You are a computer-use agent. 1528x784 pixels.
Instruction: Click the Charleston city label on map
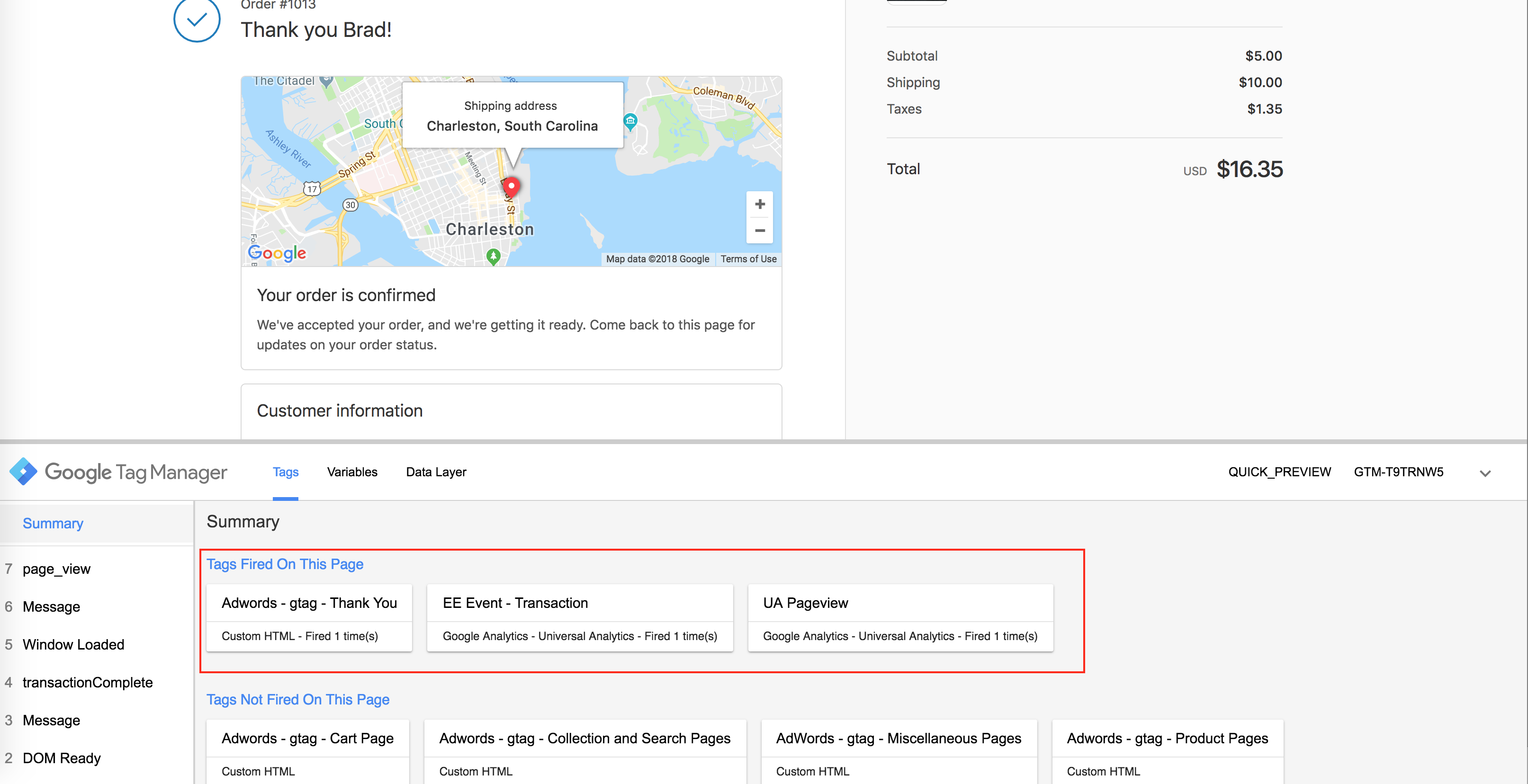point(489,230)
